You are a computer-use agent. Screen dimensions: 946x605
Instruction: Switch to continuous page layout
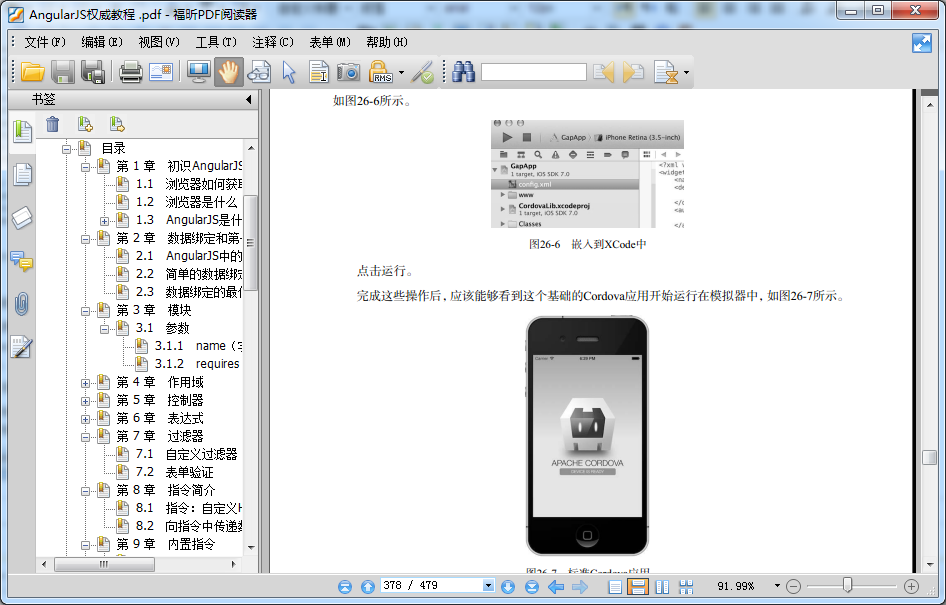tap(638, 586)
